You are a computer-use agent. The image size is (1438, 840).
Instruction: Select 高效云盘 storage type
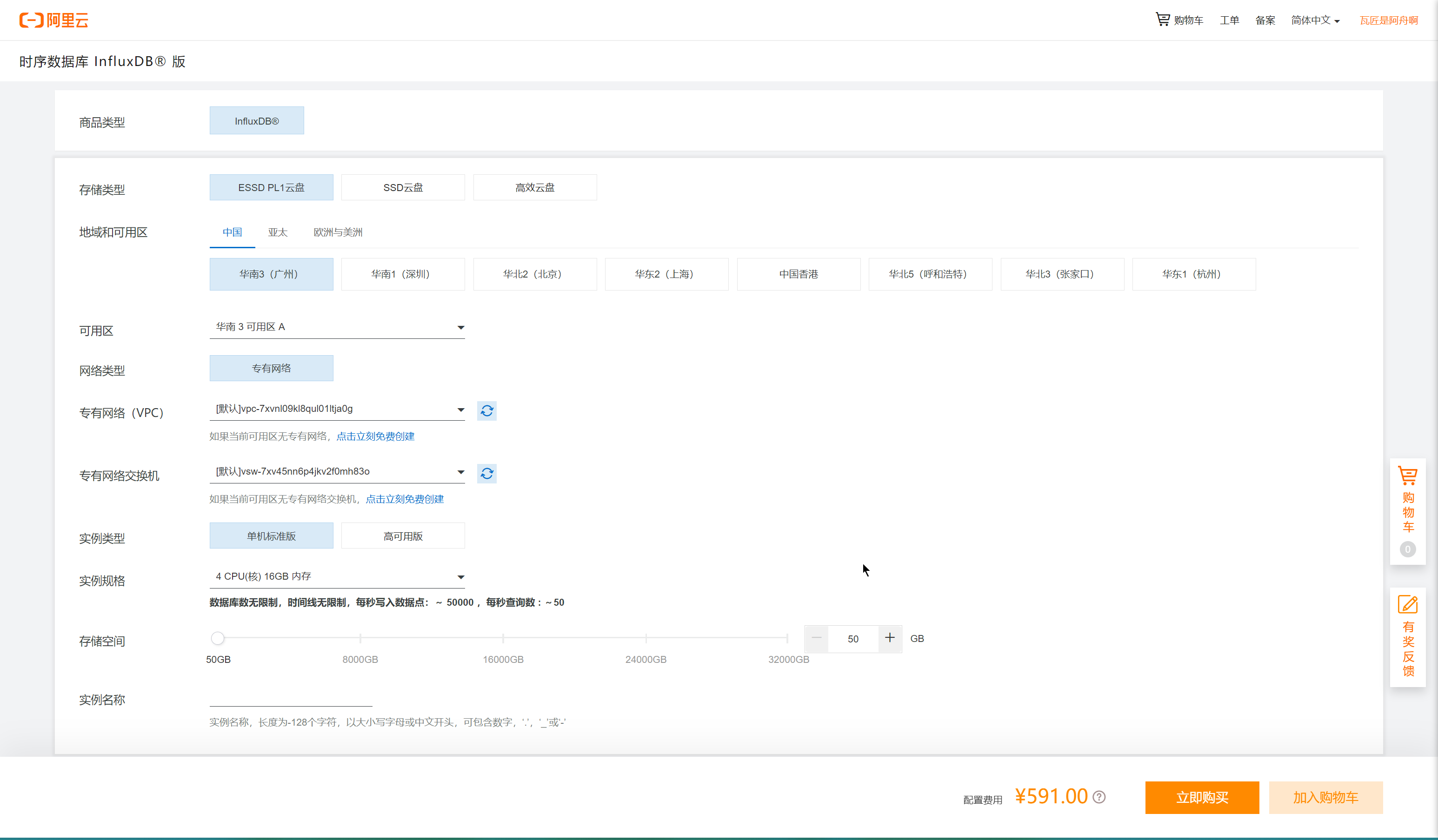coord(535,188)
